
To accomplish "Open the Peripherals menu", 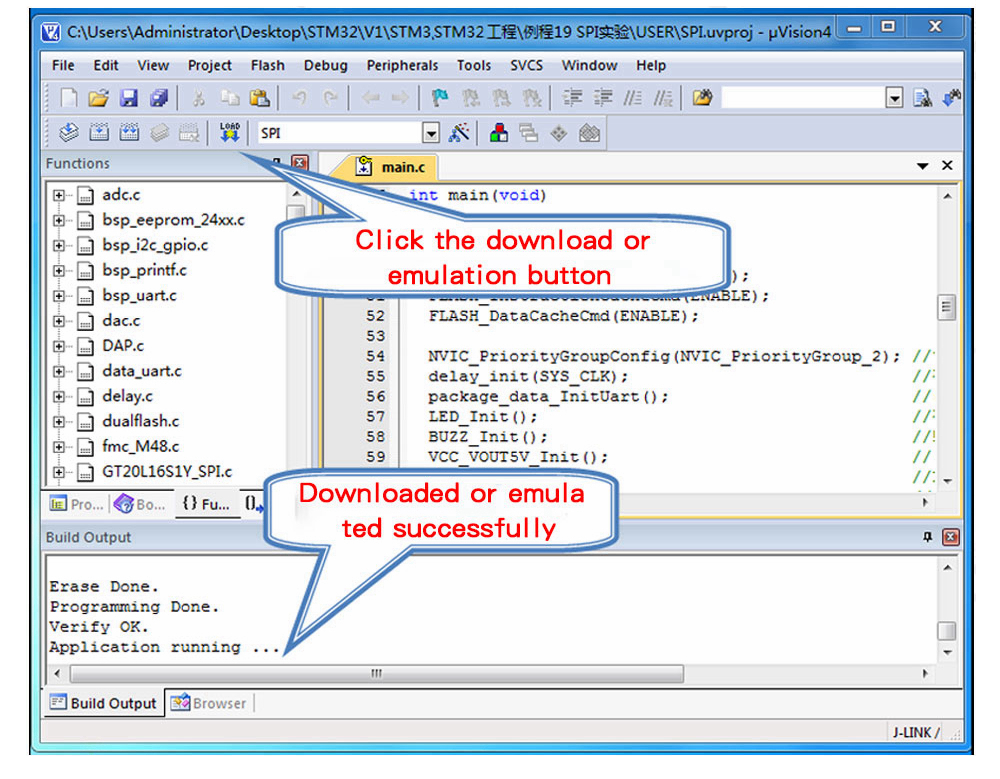I will [402, 65].
